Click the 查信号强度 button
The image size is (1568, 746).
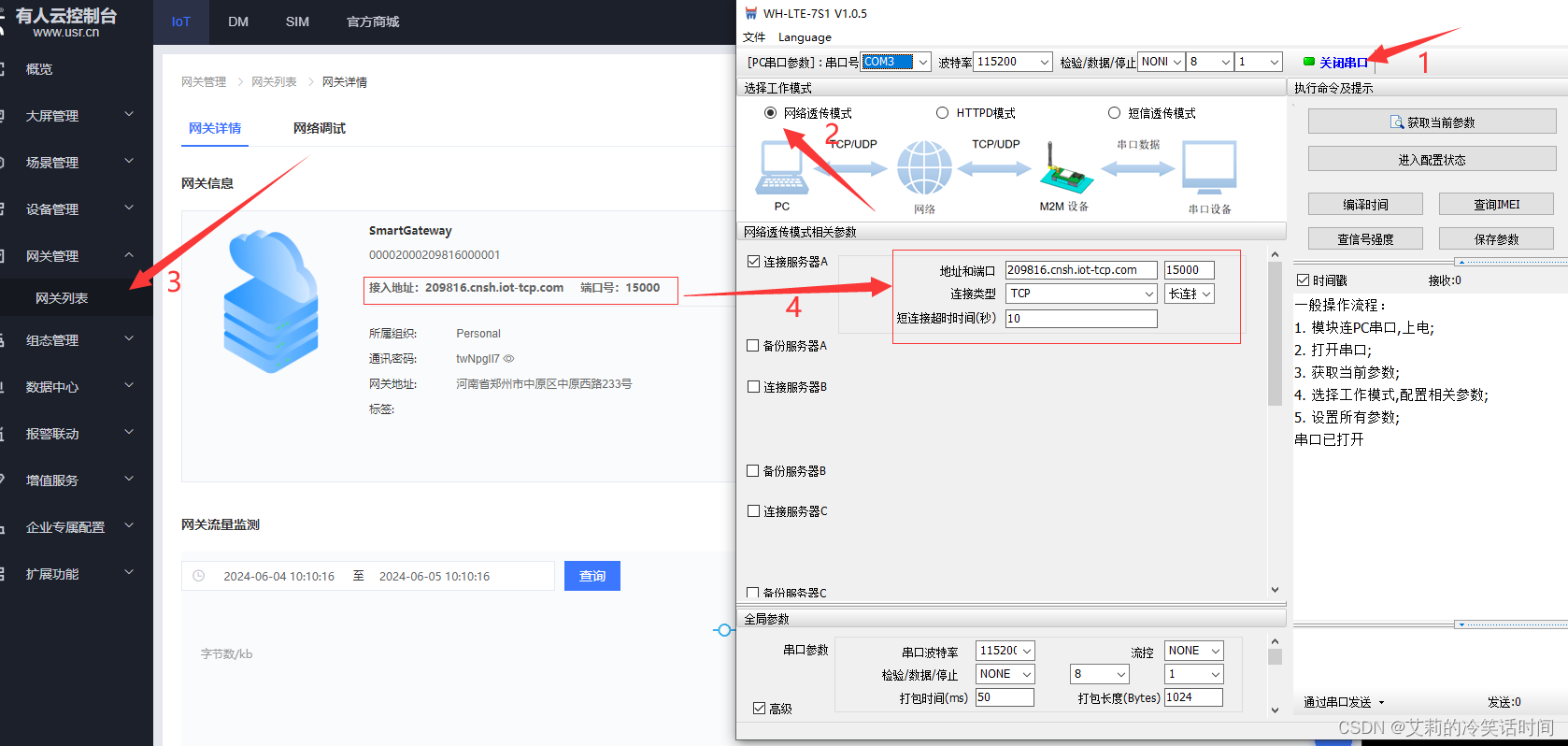pyautogui.click(x=1365, y=238)
